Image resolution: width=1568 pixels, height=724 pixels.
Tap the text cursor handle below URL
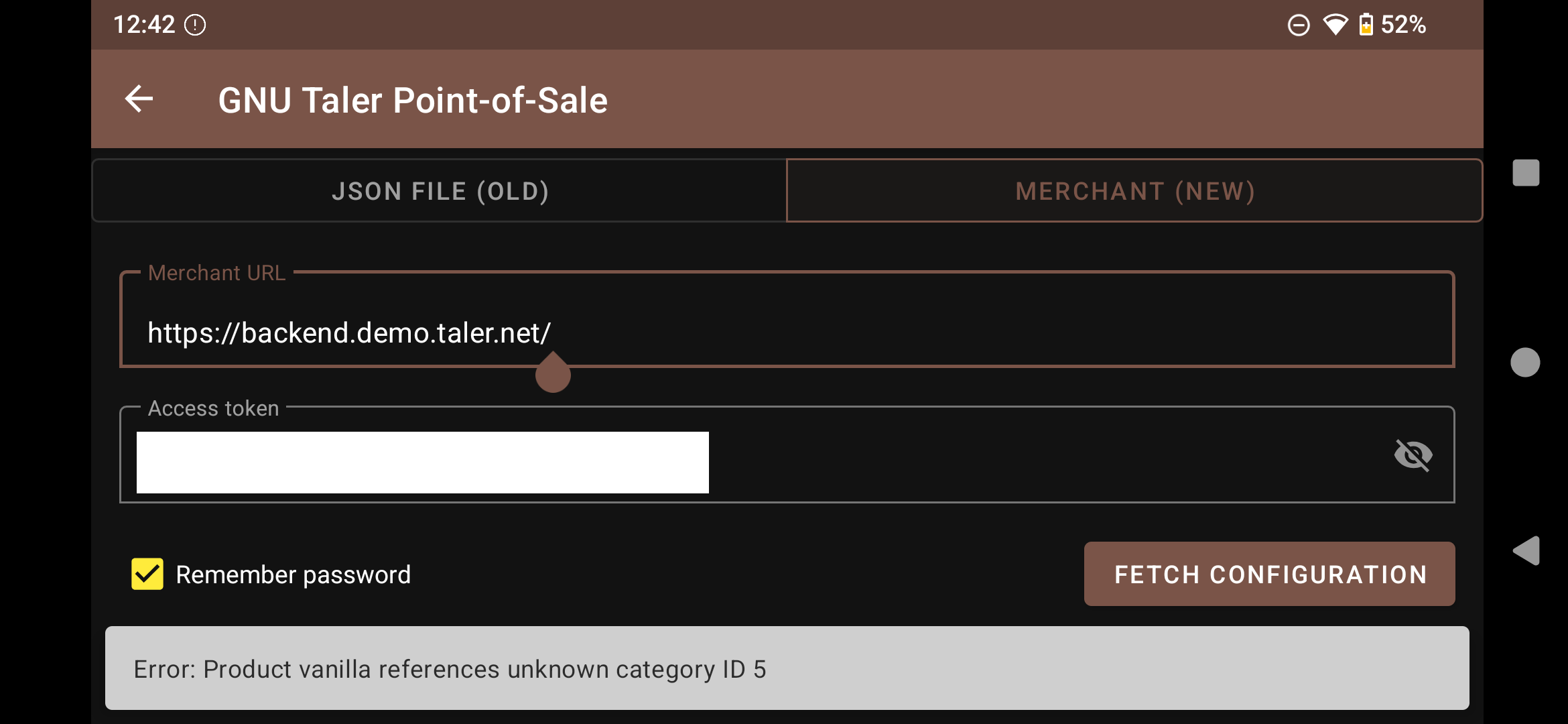pyautogui.click(x=553, y=374)
